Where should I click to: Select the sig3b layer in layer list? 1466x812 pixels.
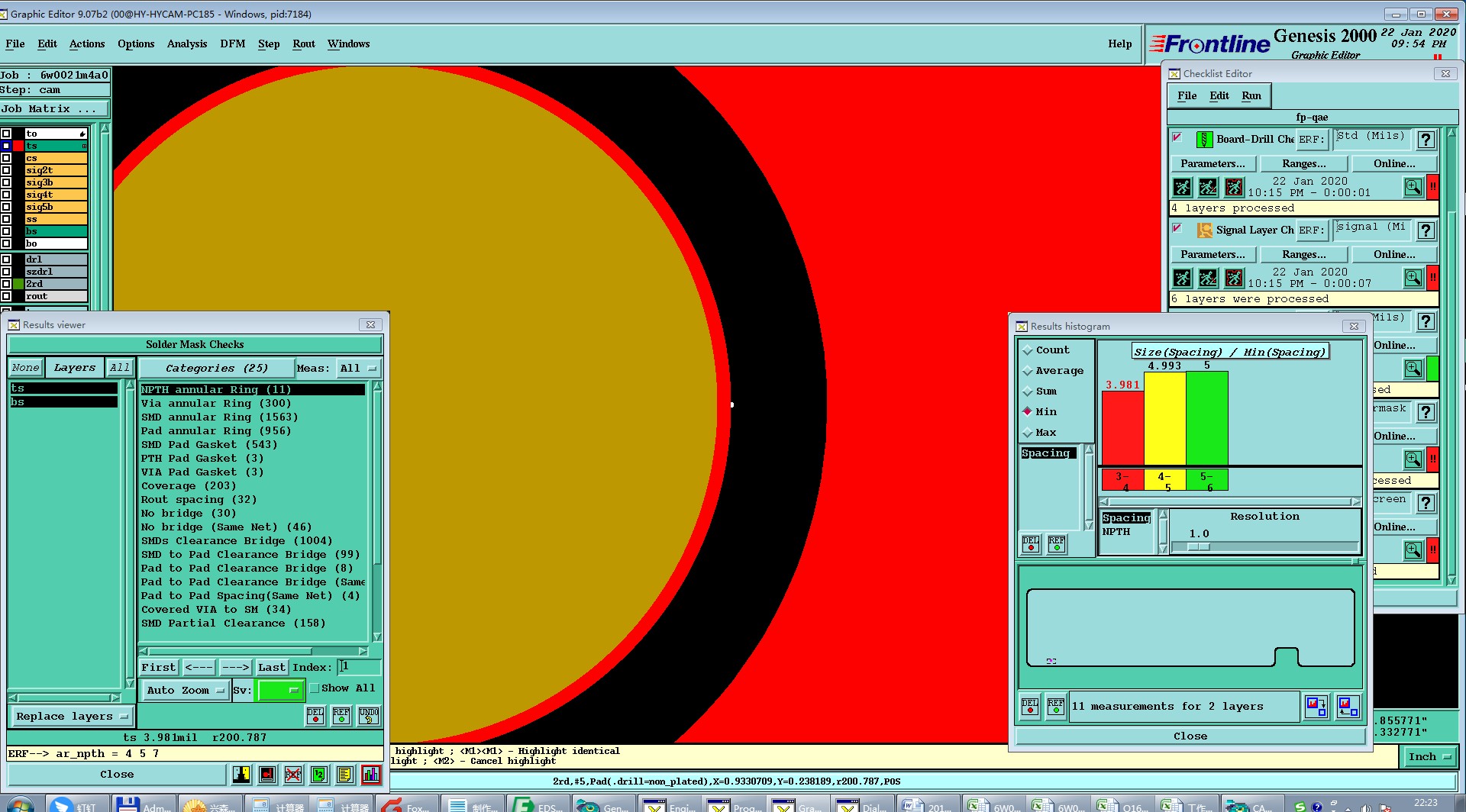tap(55, 182)
